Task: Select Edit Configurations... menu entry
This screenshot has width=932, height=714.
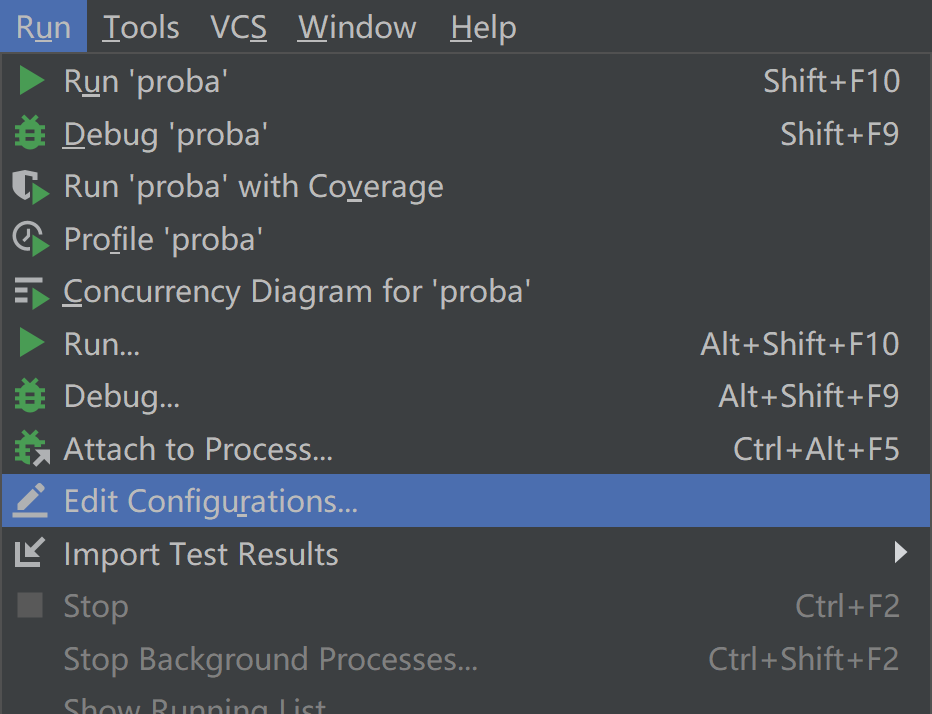Action: pos(210,501)
